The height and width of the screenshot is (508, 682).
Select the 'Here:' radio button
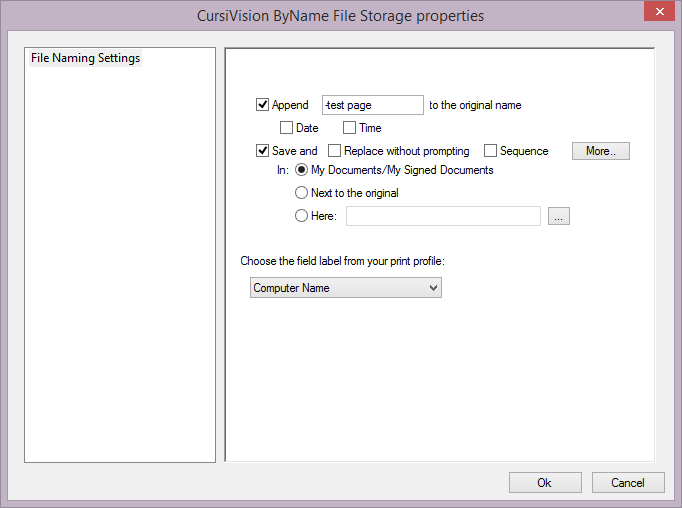click(301, 216)
